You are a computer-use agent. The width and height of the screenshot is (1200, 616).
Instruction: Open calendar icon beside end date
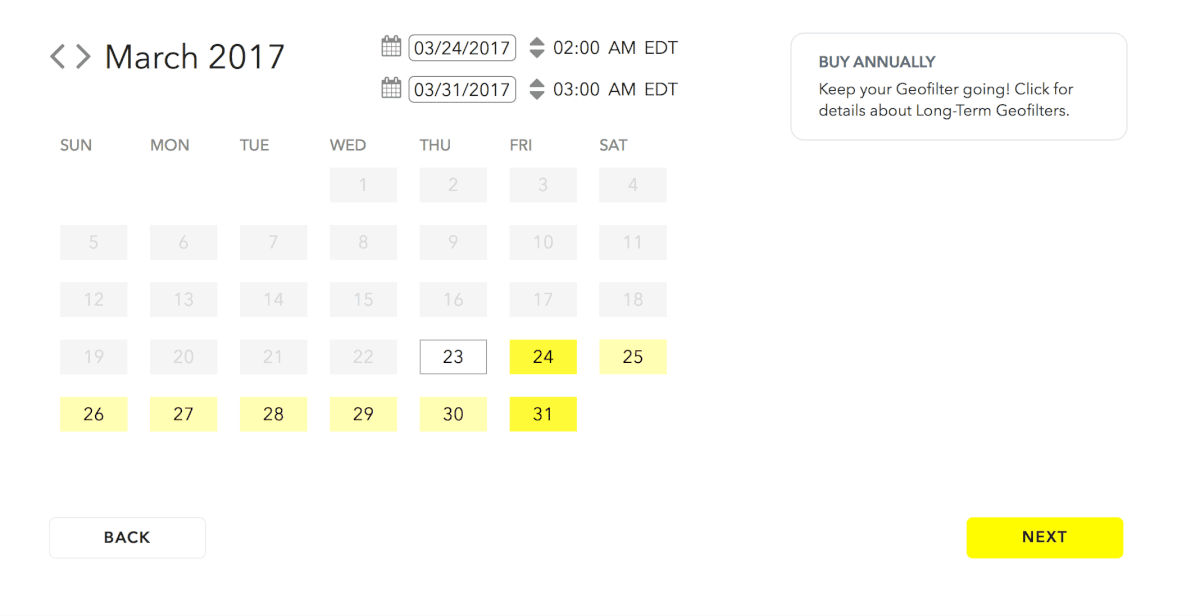tap(391, 88)
